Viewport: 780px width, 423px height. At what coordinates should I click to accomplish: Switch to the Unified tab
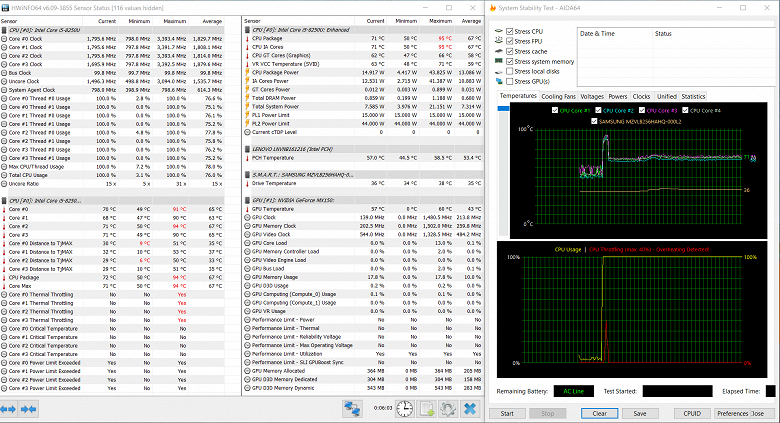667,97
